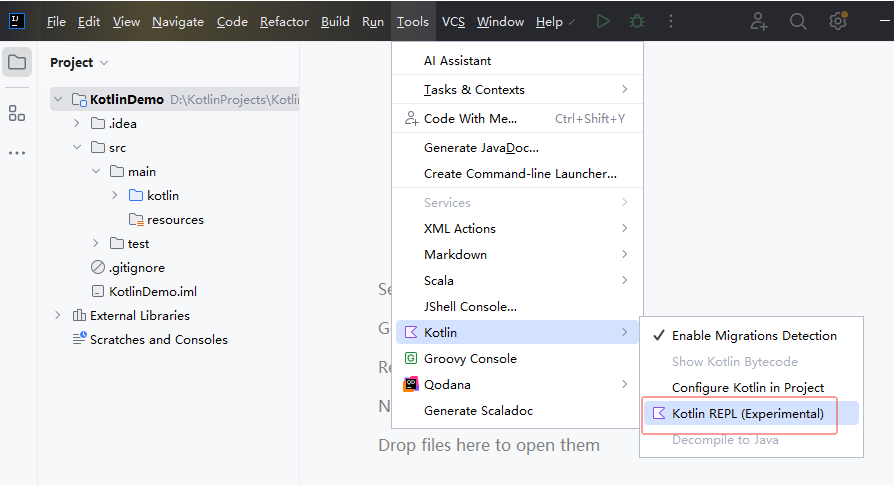Click the .idea folder icon

(x=98, y=123)
